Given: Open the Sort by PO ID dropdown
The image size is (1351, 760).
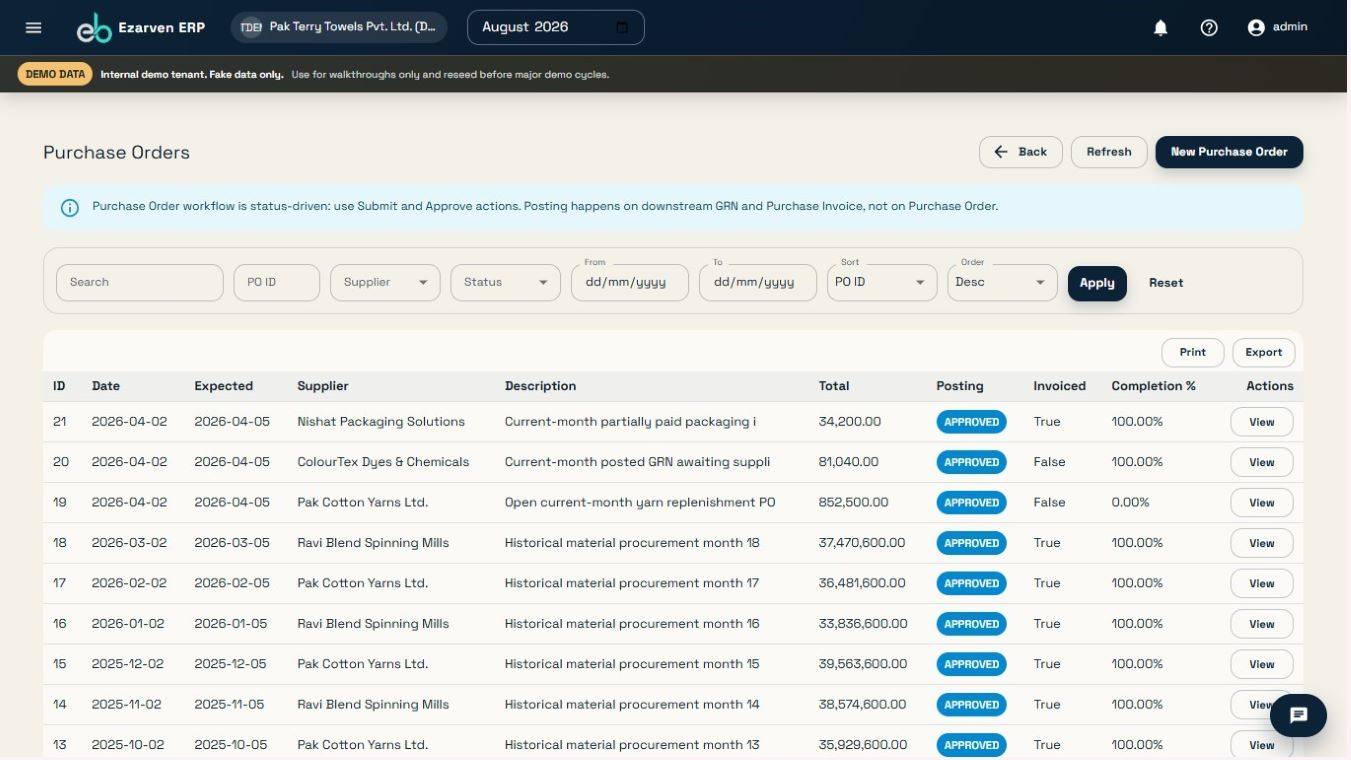Looking at the screenshot, I should tap(882, 283).
